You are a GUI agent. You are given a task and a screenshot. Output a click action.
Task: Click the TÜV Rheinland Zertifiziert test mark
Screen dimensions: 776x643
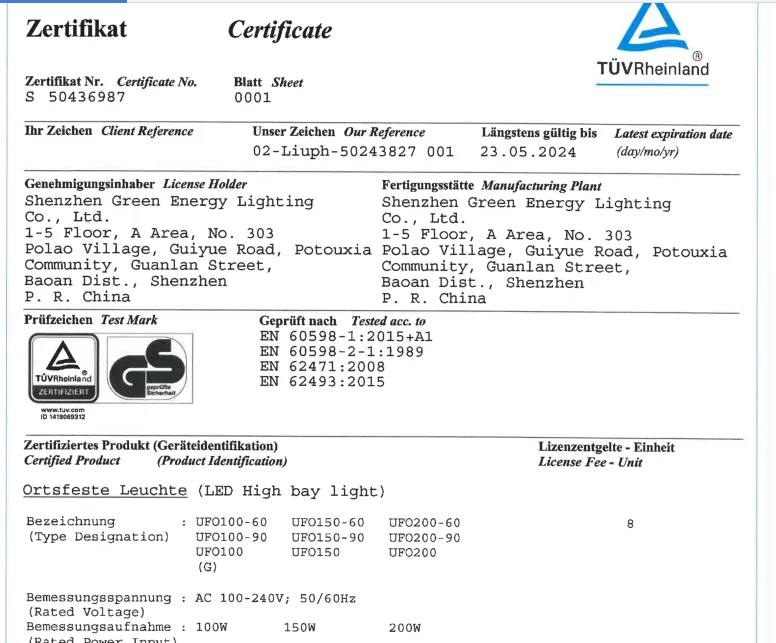pyautogui.click(x=62, y=369)
